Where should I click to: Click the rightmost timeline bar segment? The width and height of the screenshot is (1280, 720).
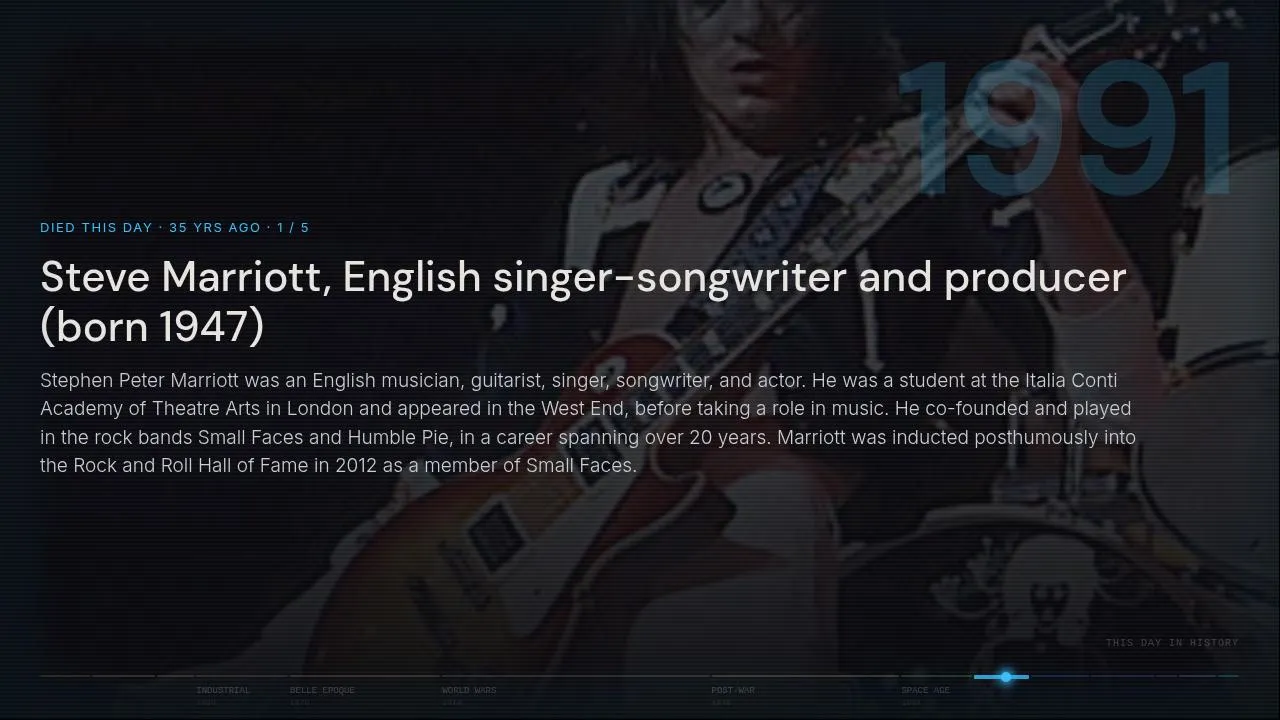[1228, 676]
